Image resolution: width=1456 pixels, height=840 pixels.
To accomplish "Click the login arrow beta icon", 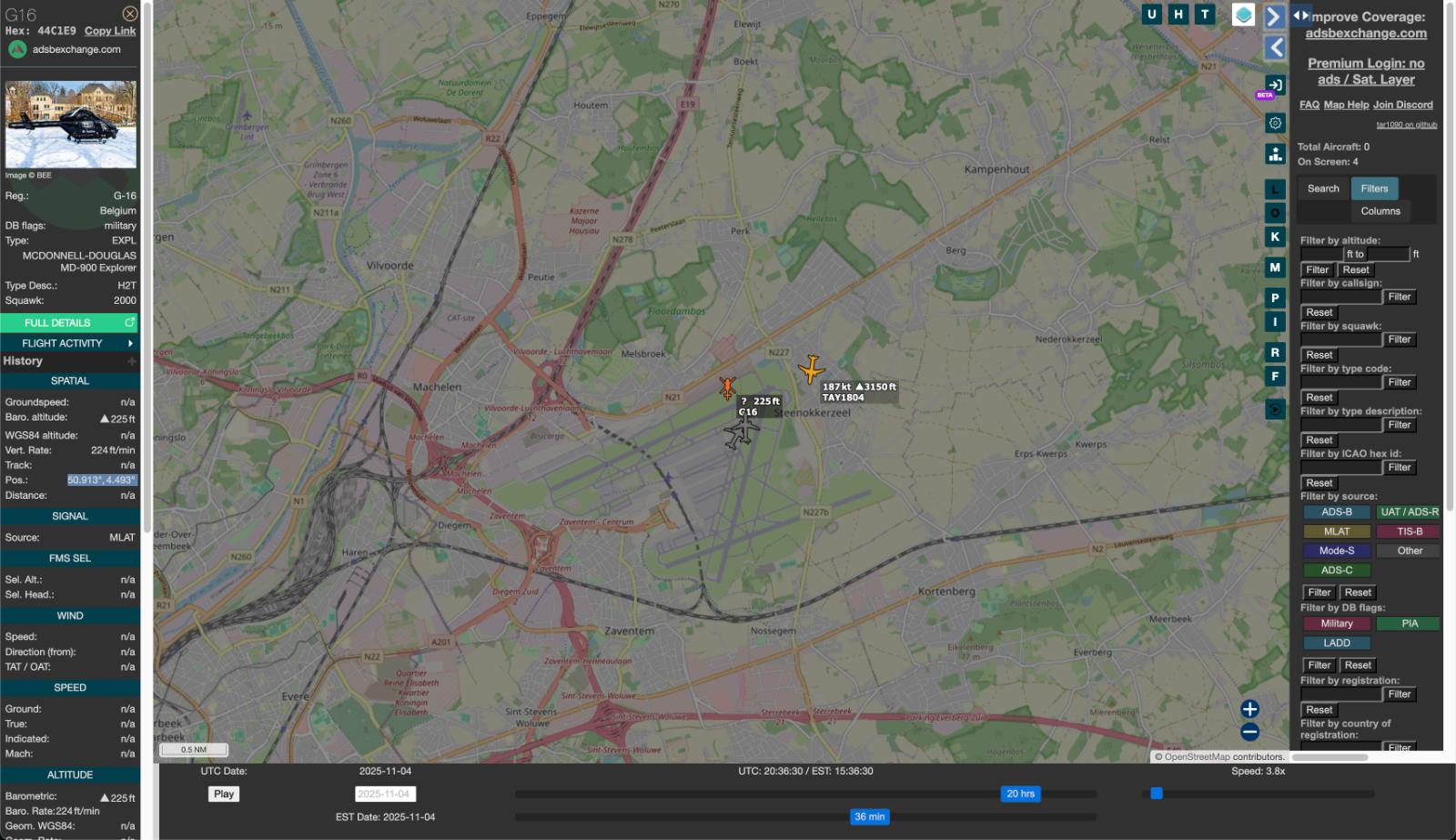I will [x=1275, y=86].
